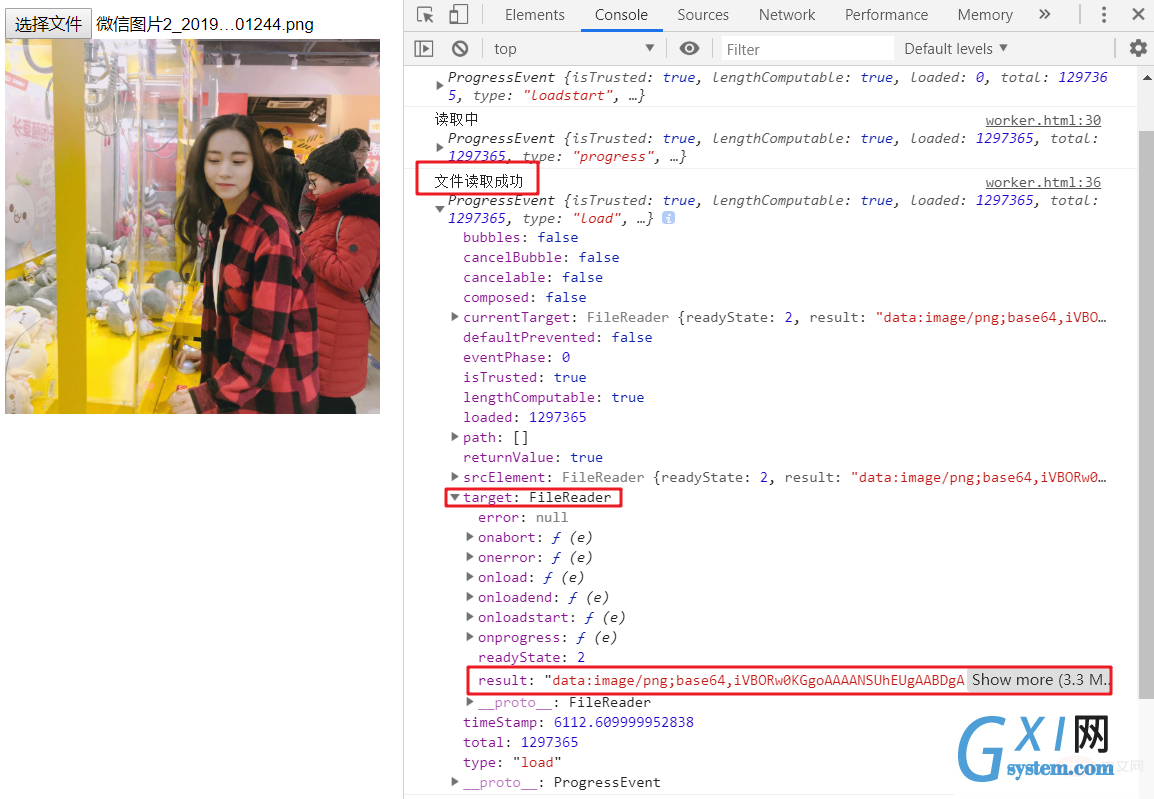Select the 'eventPhase: 0' row
1154x799 pixels.
(x=516, y=357)
